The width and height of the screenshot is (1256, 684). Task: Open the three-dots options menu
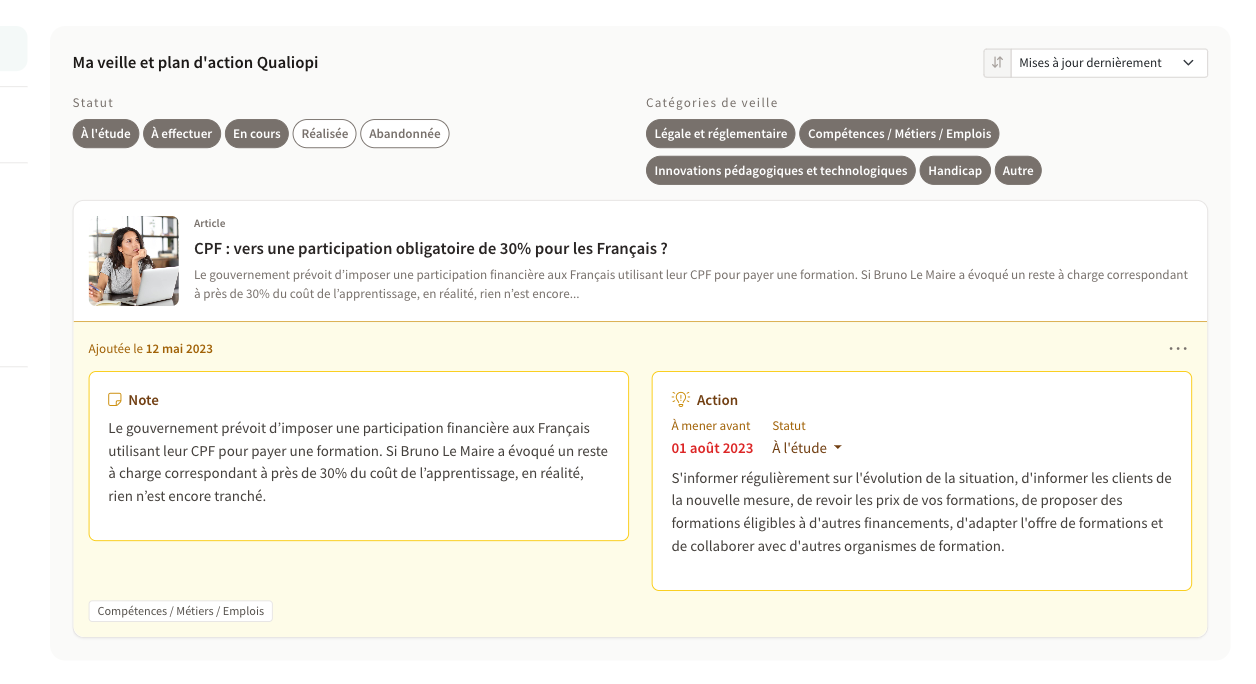[x=1178, y=349]
